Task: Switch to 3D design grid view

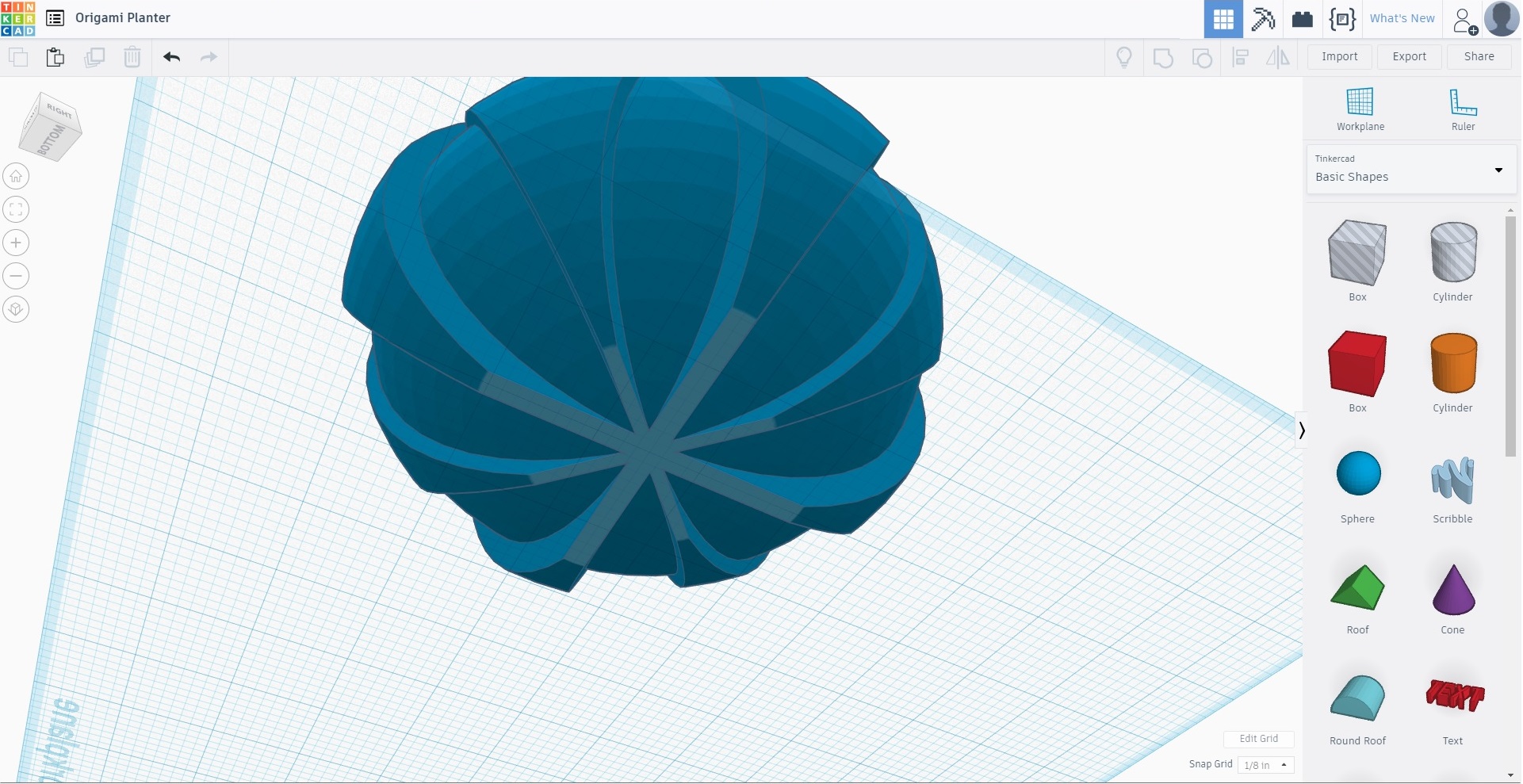Action: click(x=1223, y=19)
